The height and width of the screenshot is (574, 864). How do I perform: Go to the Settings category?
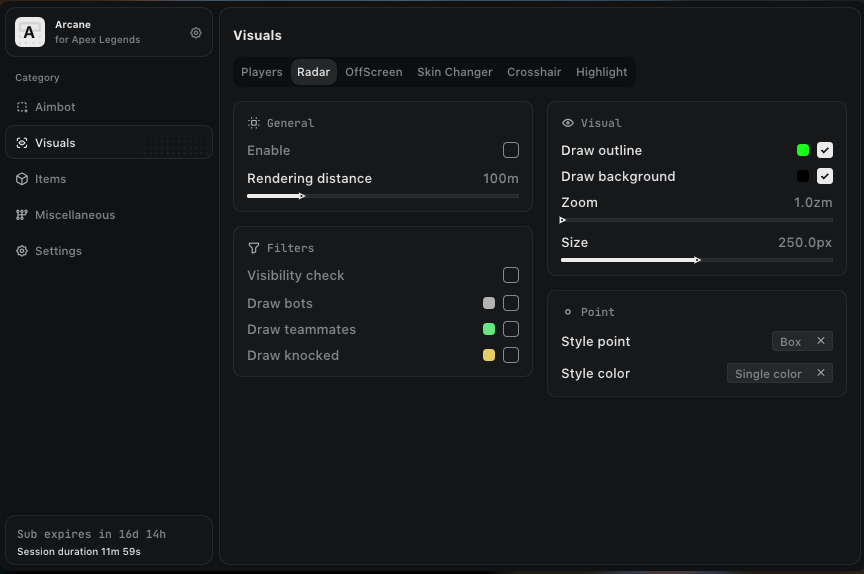click(58, 251)
